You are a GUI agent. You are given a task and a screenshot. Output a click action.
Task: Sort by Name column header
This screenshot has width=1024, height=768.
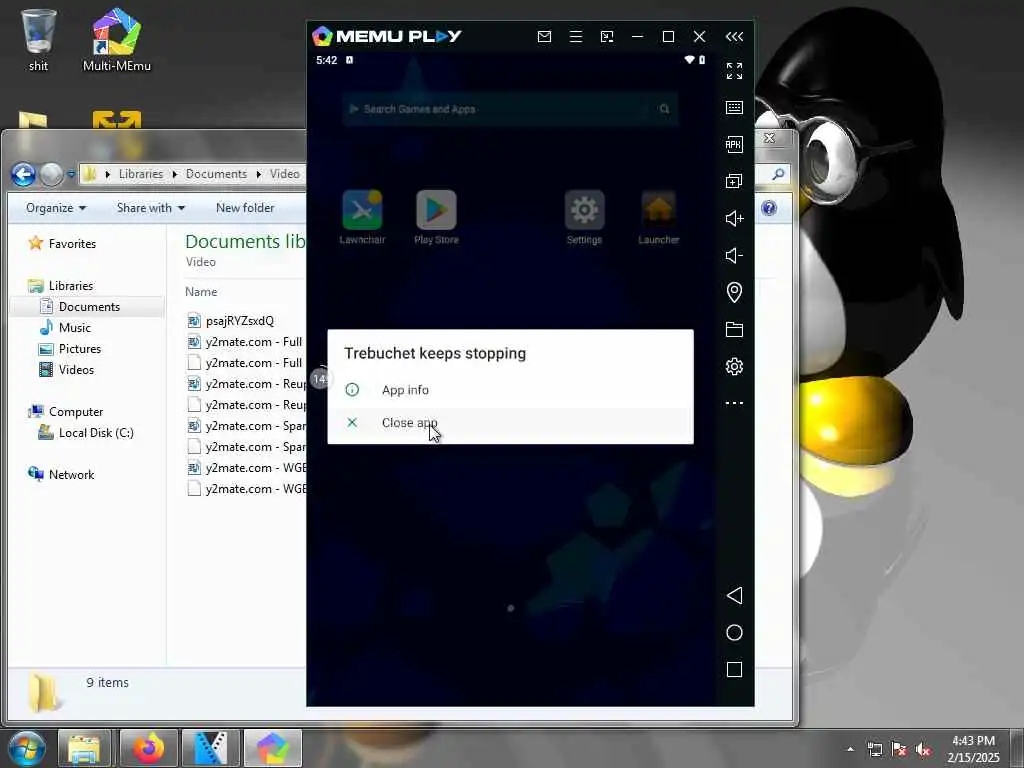(201, 291)
